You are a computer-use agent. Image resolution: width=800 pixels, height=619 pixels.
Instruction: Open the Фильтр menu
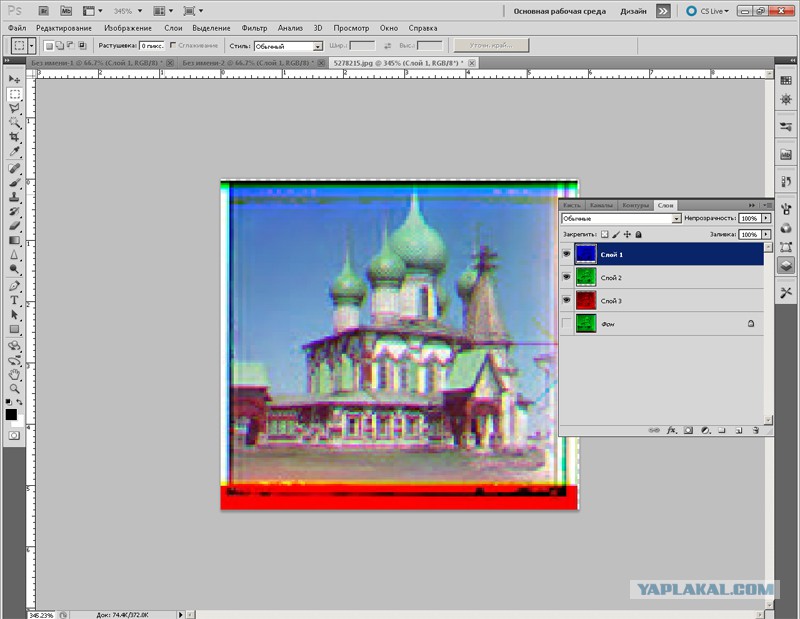254,28
